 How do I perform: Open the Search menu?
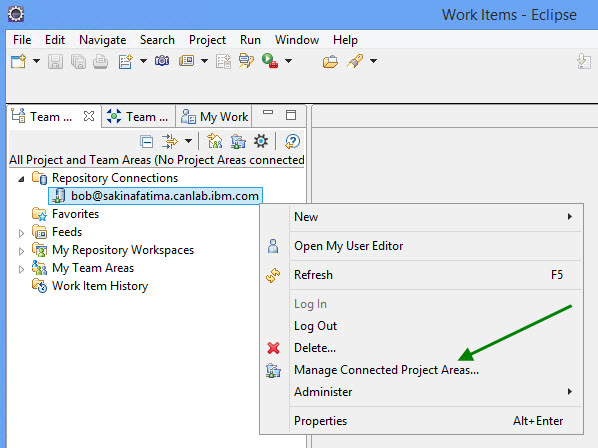pyautogui.click(x=157, y=40)
